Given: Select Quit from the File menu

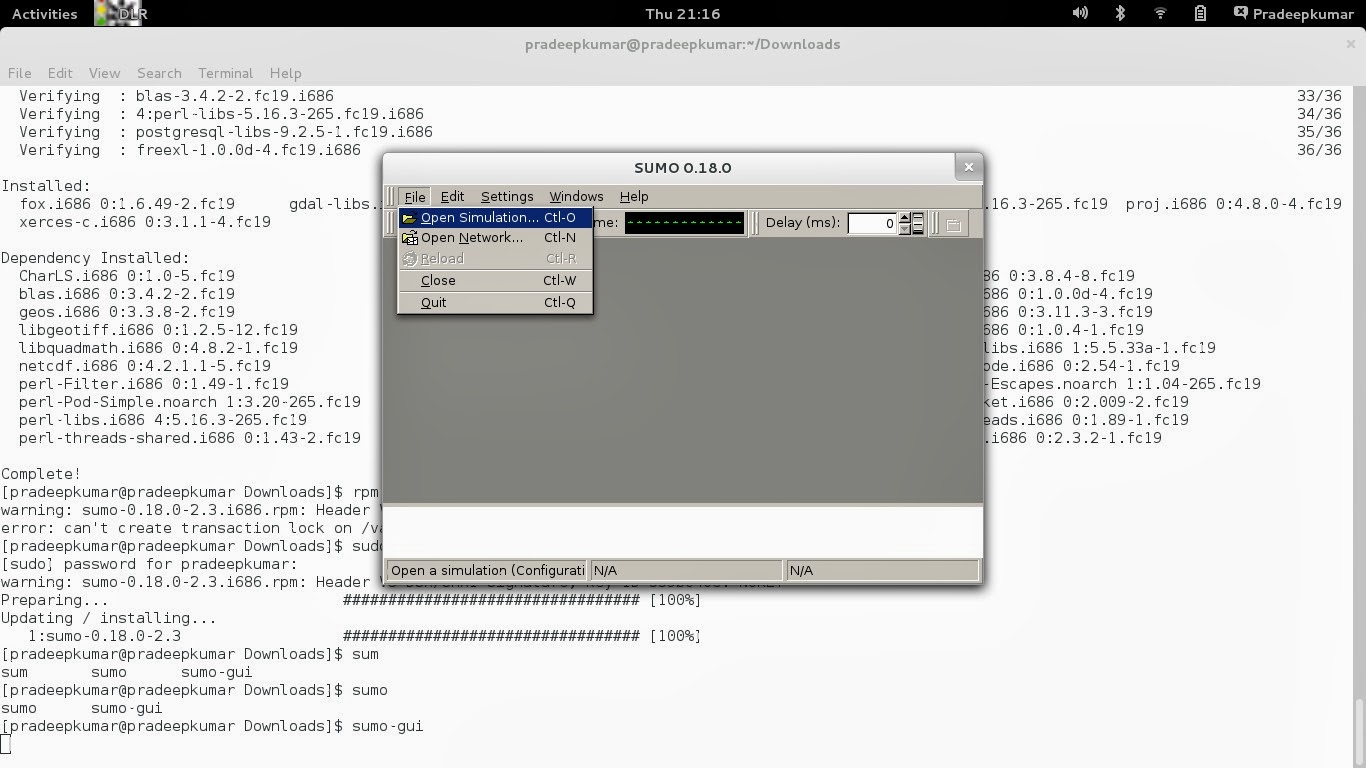Looking at the screenshot, I should (x=433, y=302).
